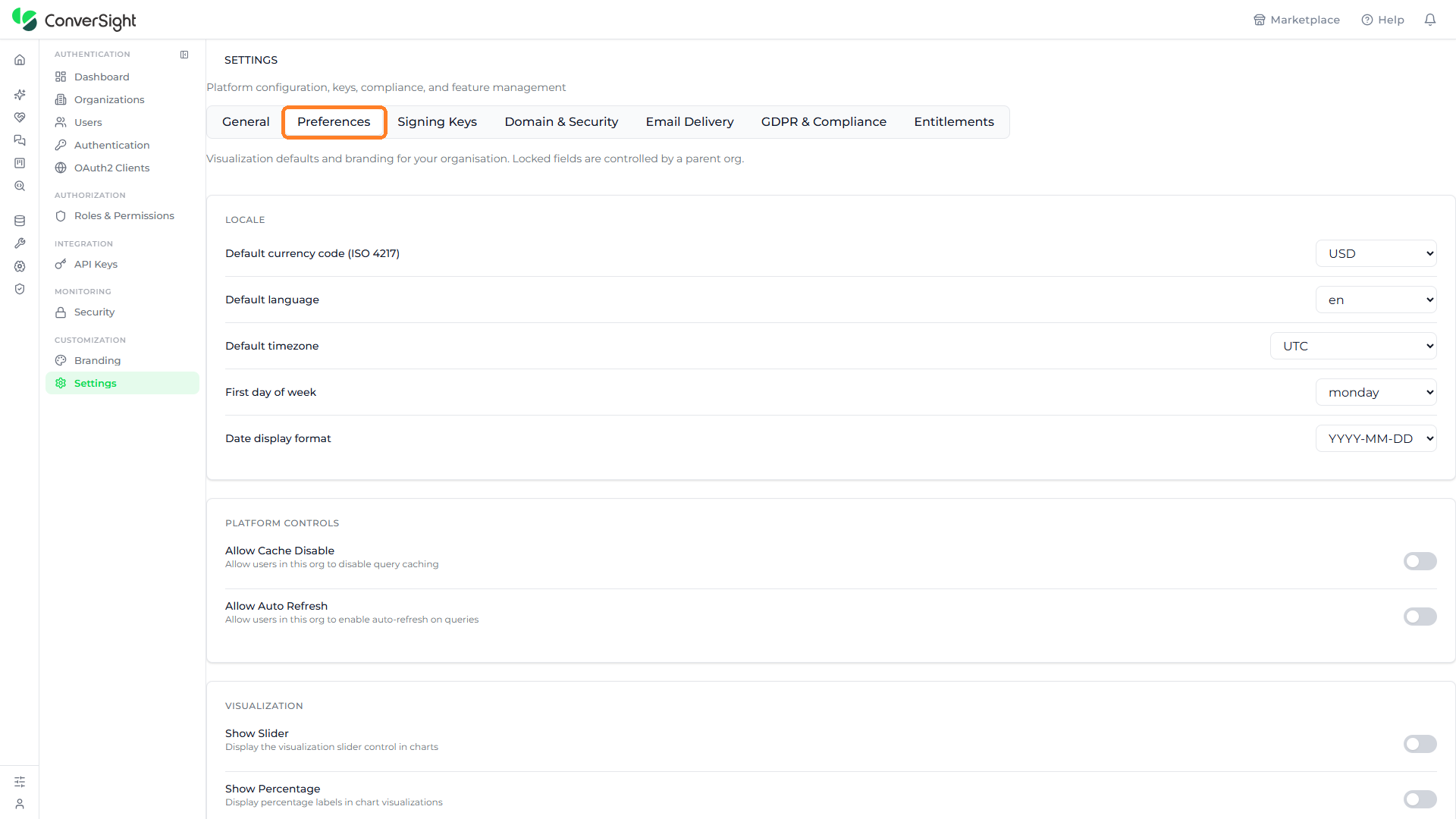Enable Show Percentage toggle

point(1420,799)
